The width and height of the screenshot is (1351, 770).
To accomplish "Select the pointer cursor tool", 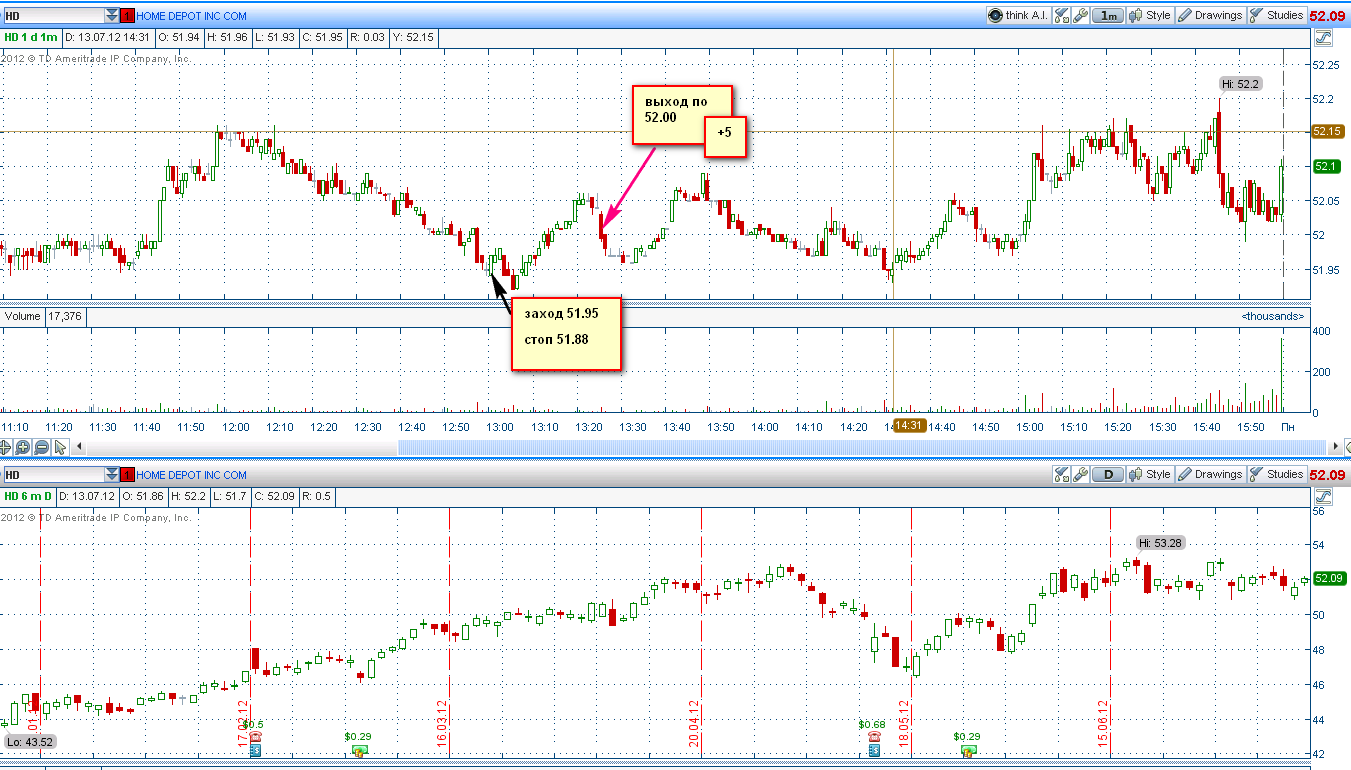I will (60, 447).
